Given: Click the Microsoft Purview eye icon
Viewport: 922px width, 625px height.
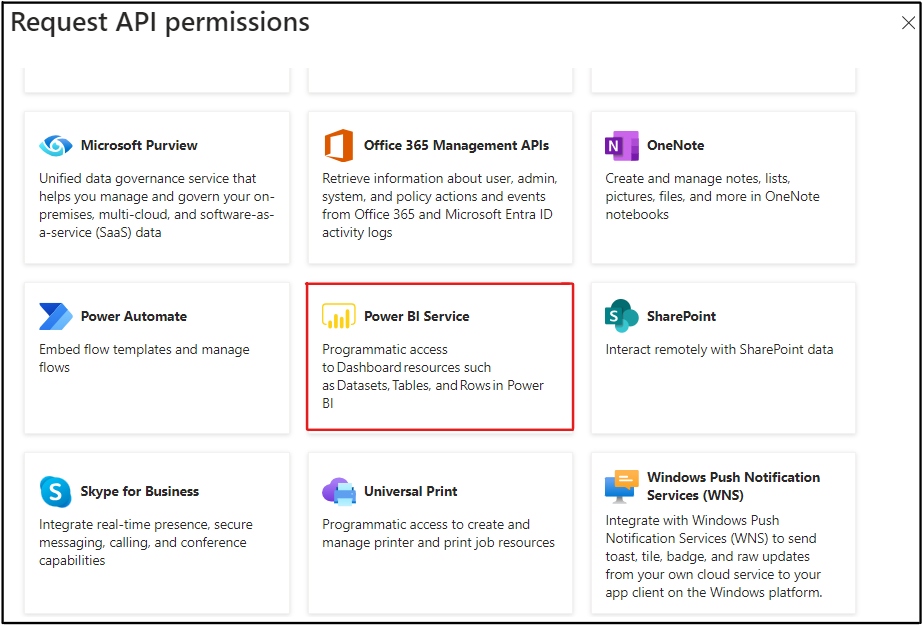Looking at the screenshot, I should tap(55, 146).
